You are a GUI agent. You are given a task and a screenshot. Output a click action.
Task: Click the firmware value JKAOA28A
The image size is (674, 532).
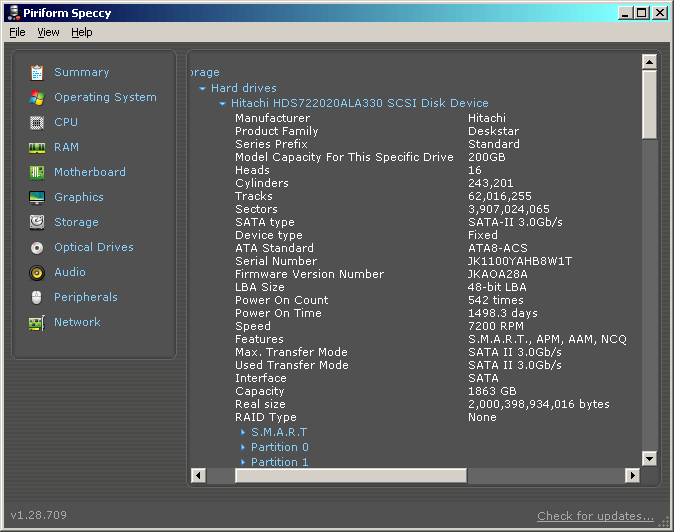click(x=497, y=274)
